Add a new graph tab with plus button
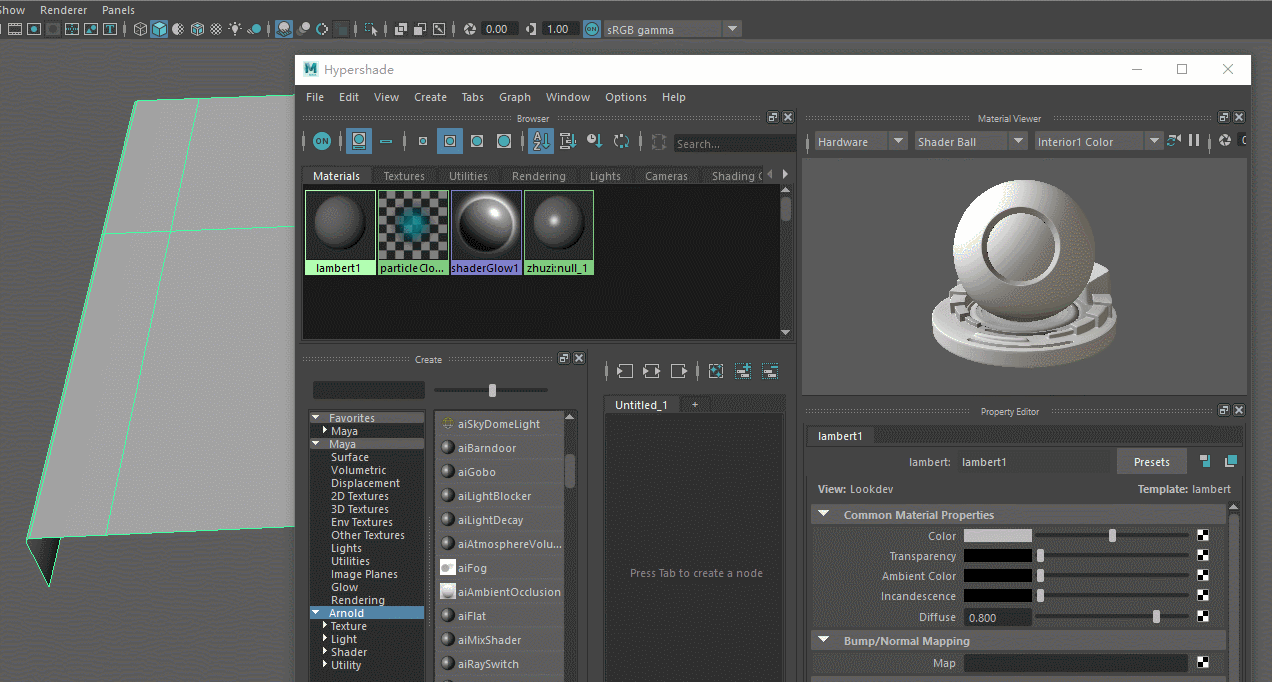1272x682 pixels. point(694,405)
